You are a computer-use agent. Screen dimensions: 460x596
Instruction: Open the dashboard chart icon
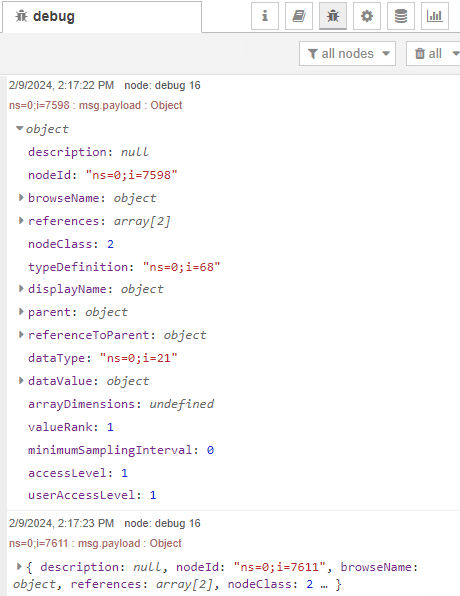[x=435, y=16]
